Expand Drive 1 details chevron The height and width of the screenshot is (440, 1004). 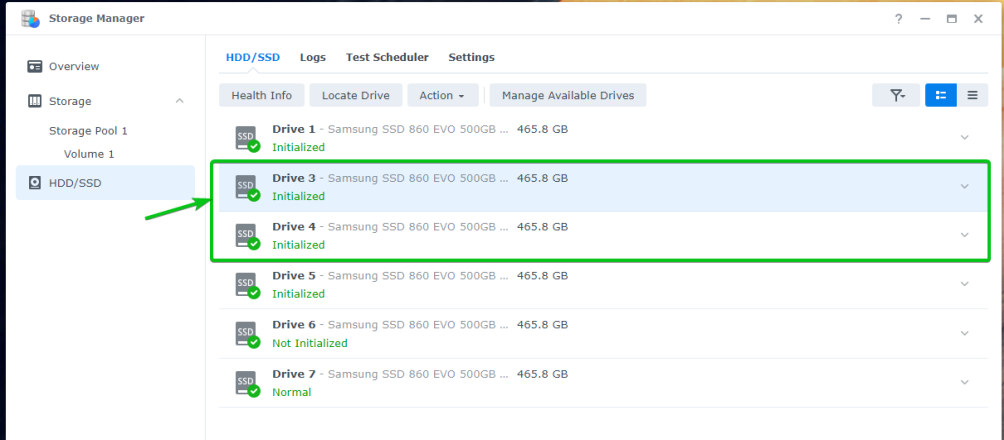(965, 137)
